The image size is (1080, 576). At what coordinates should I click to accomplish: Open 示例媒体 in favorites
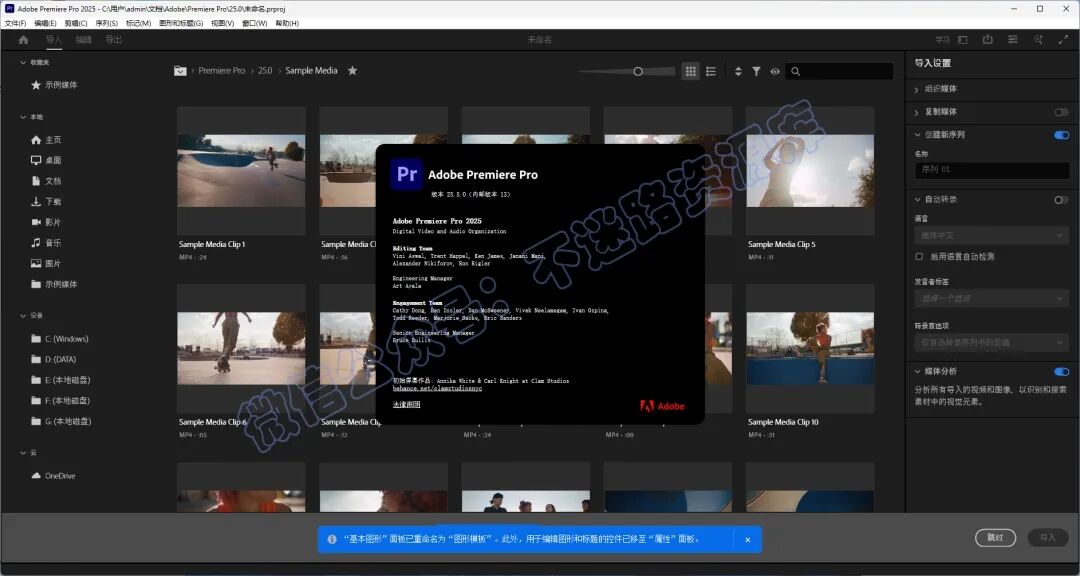coord(54,85)
